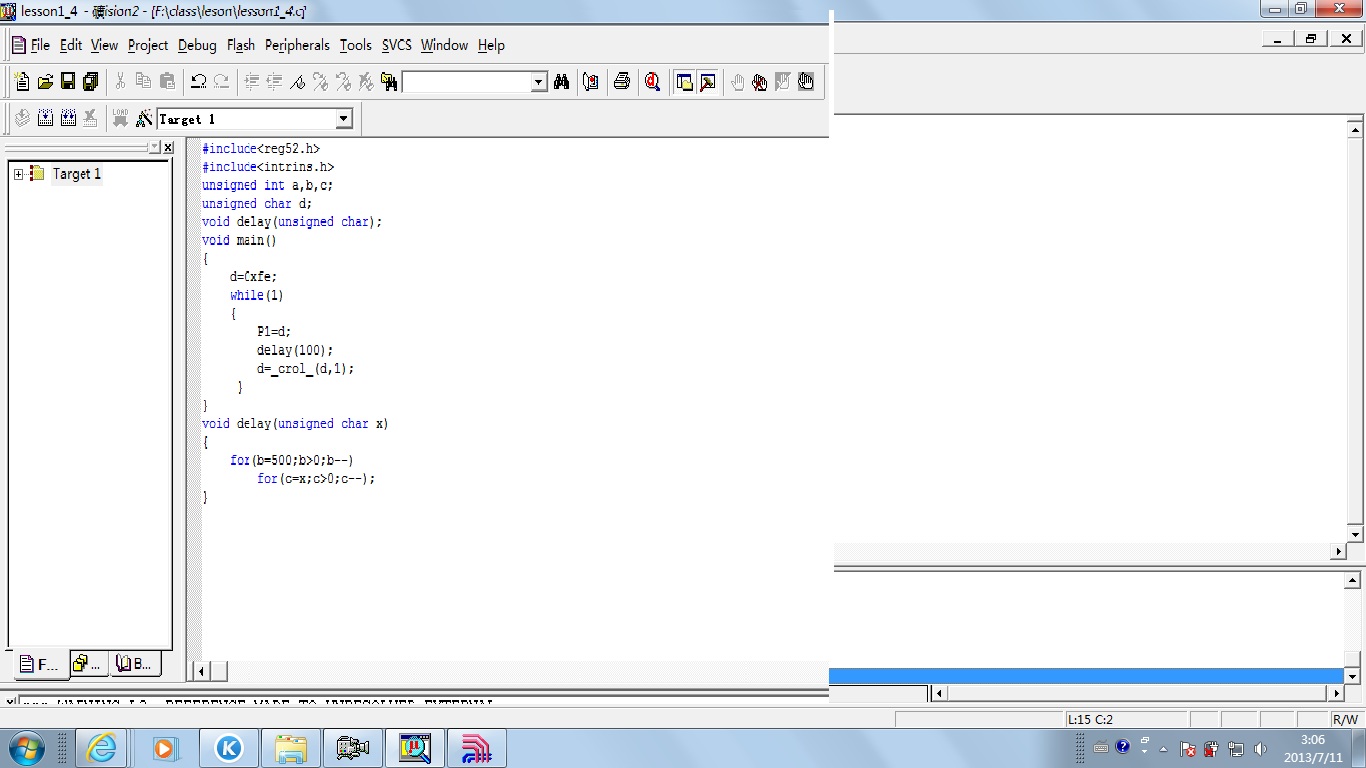Open the Target 1 selection dropdown
1366x768 pixels.
click(344, 119)
